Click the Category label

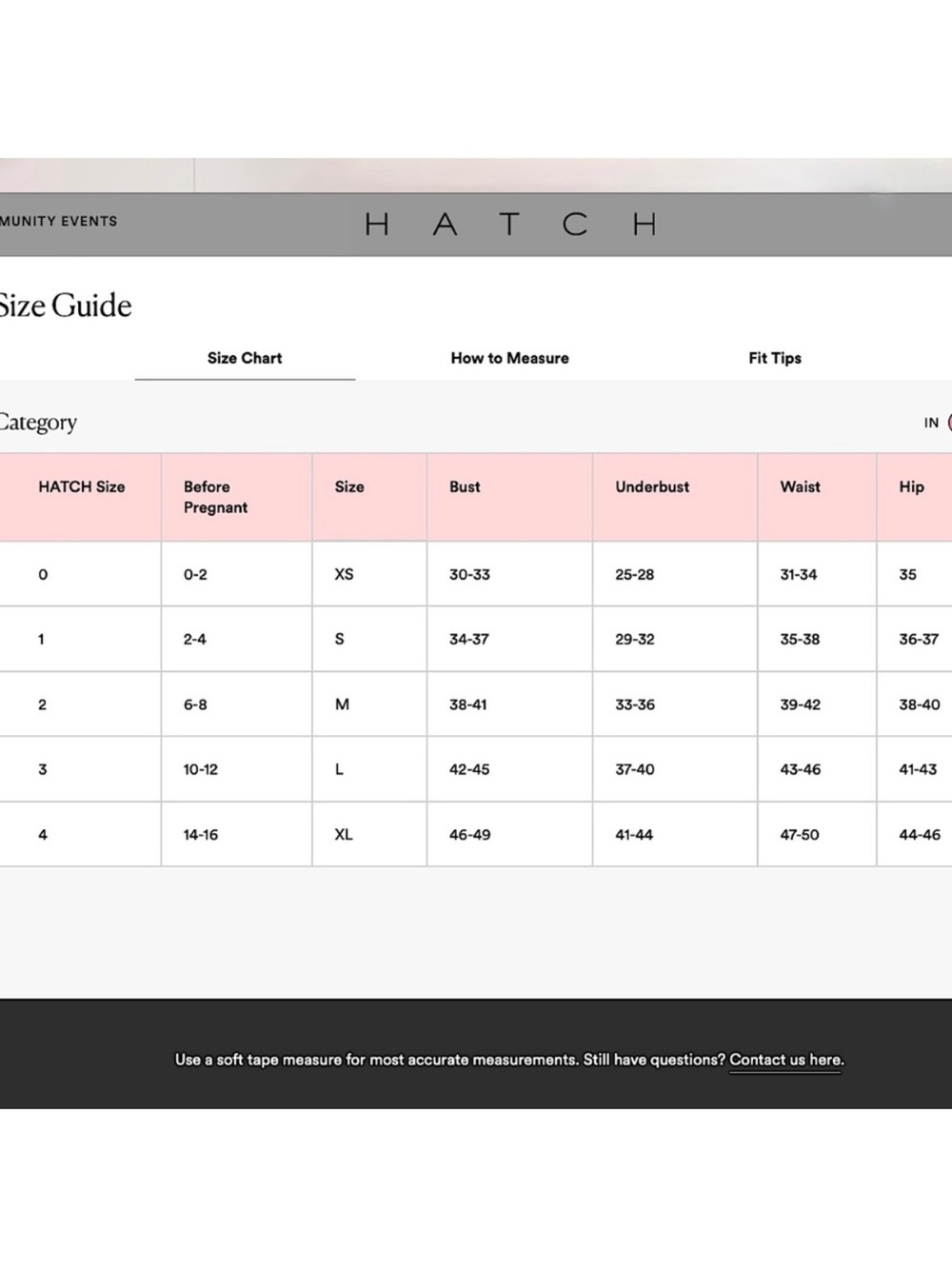click(x=38, y=422)
